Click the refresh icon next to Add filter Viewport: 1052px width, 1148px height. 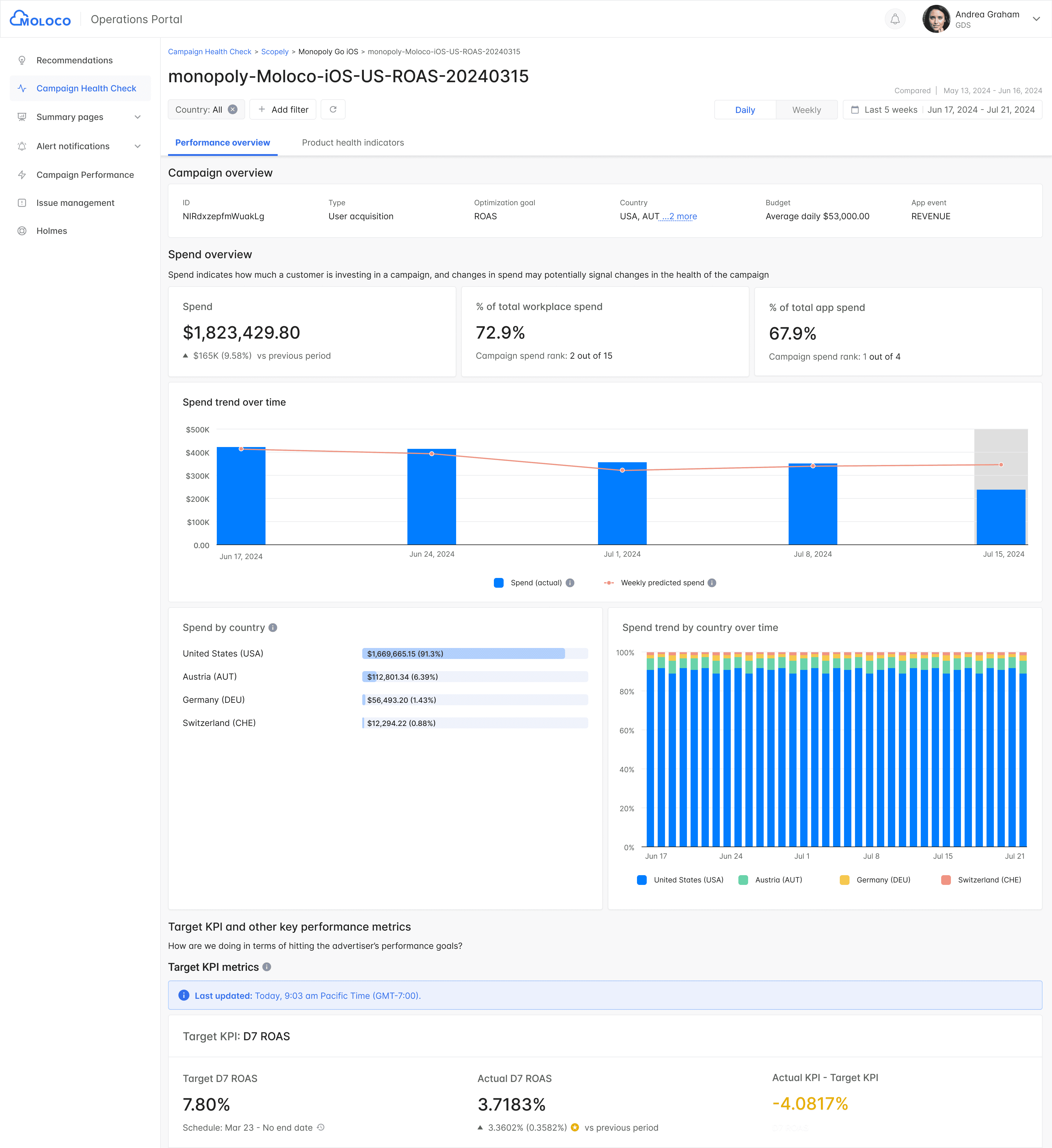[x=333, y=109]
